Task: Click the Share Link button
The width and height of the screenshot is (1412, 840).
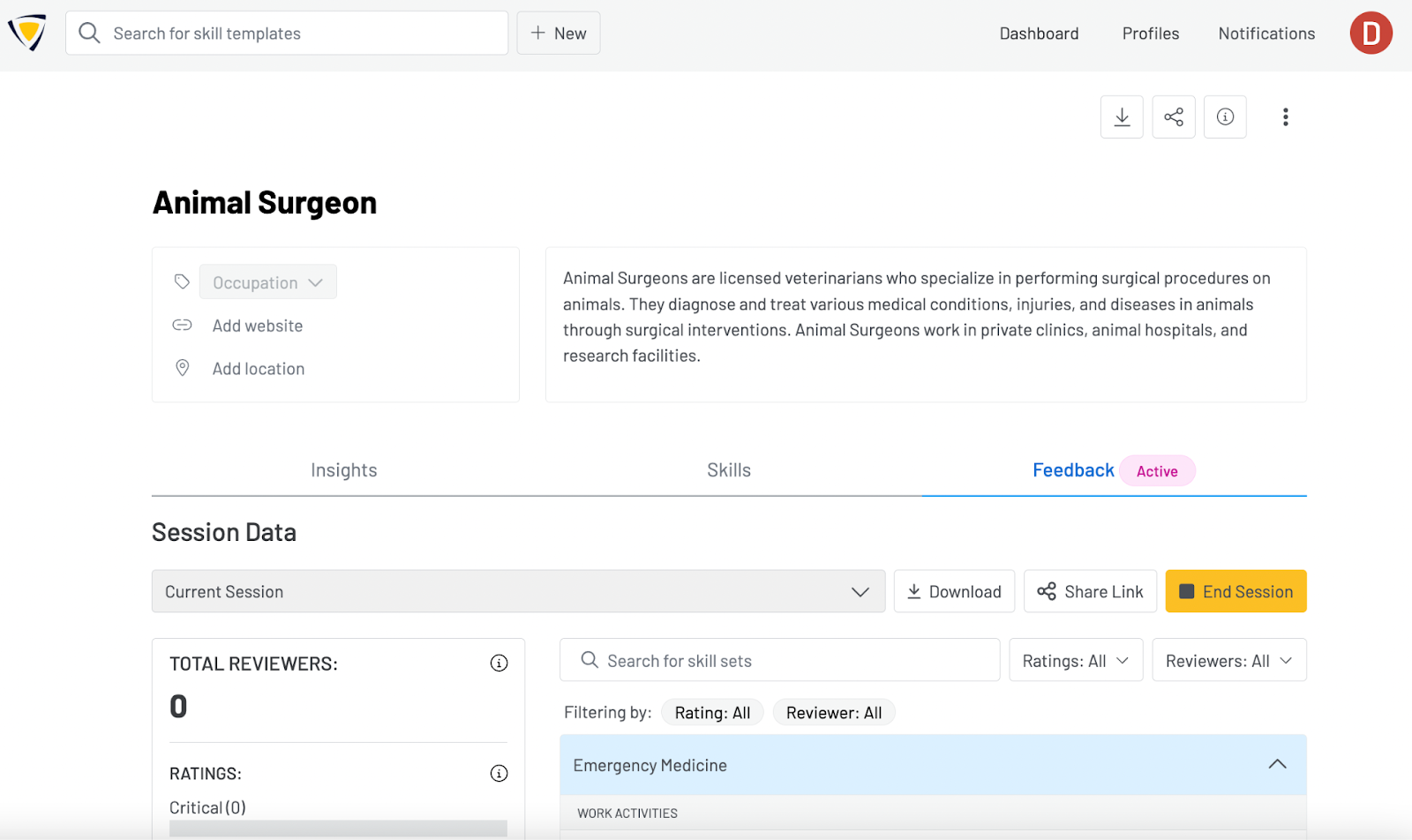Action: pyautogui.click(x=1090, y=592)
